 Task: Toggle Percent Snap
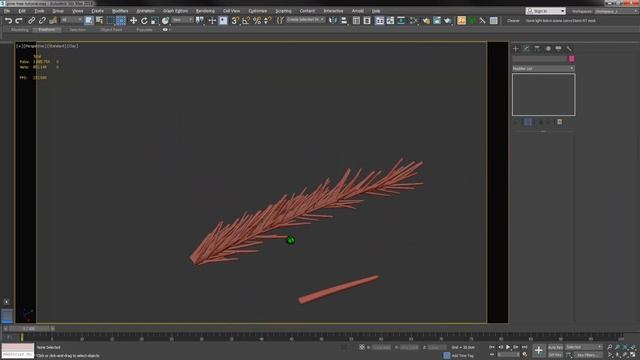coord(257,20)
